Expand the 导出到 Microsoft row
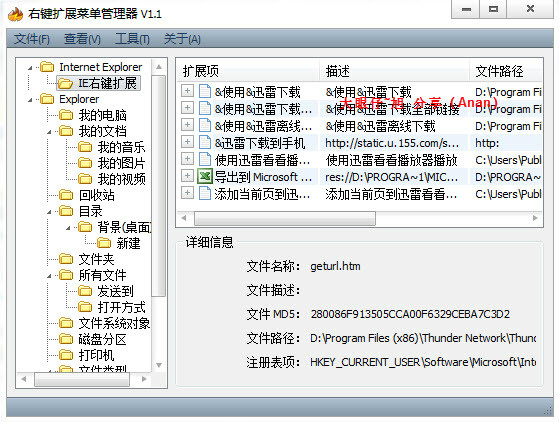 click(x=187, y=176)
